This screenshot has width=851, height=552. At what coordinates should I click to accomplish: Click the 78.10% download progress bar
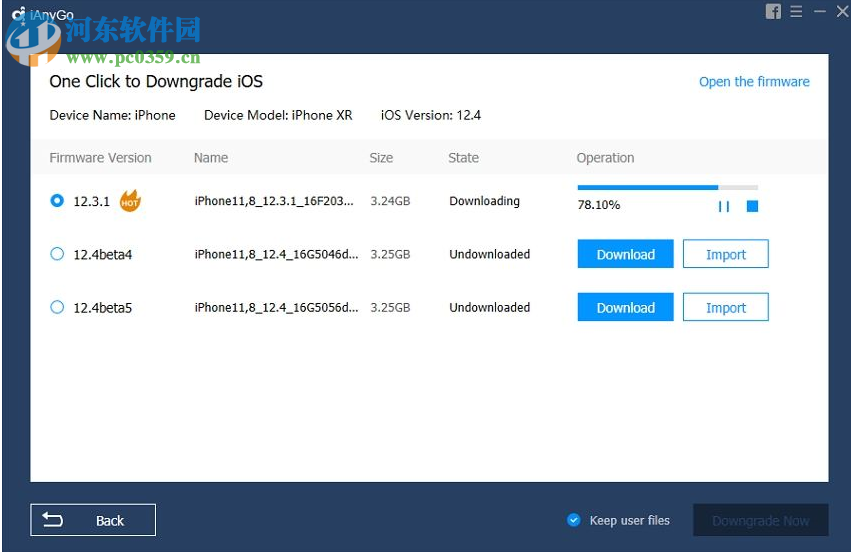coord(668,187)
